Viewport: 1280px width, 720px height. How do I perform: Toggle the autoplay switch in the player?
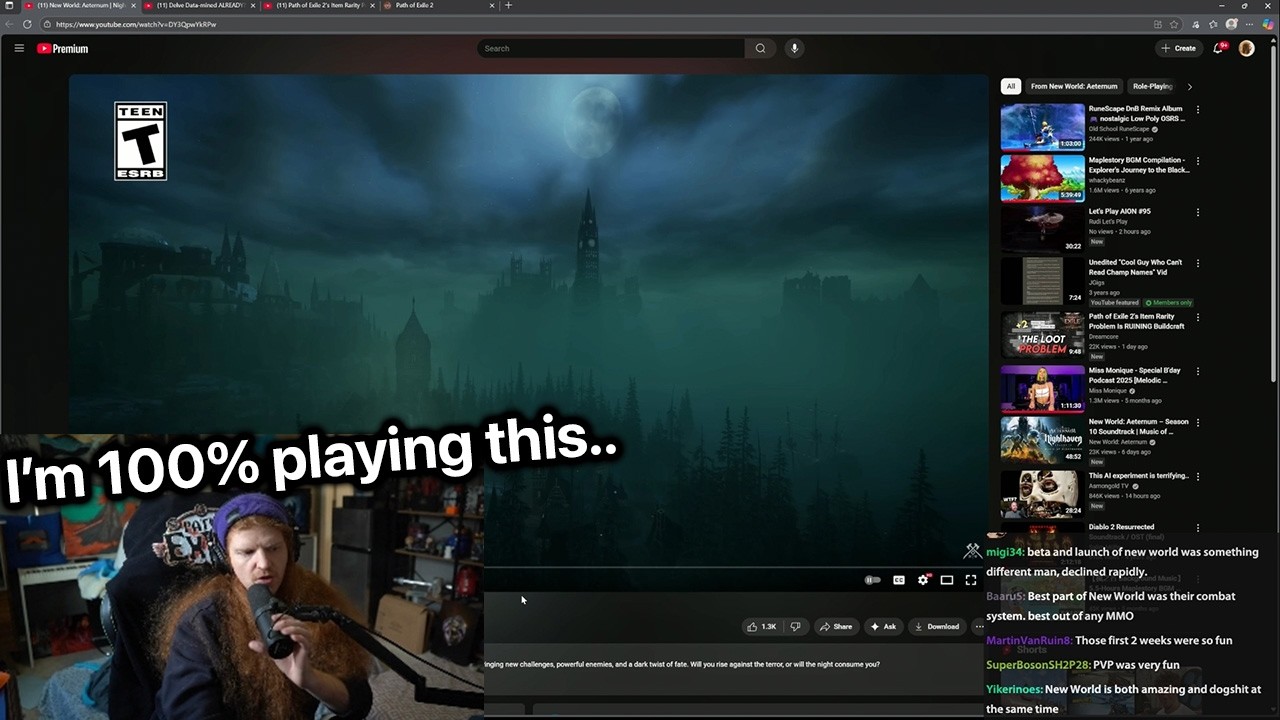pyautogui.click(x=873, y=580)
